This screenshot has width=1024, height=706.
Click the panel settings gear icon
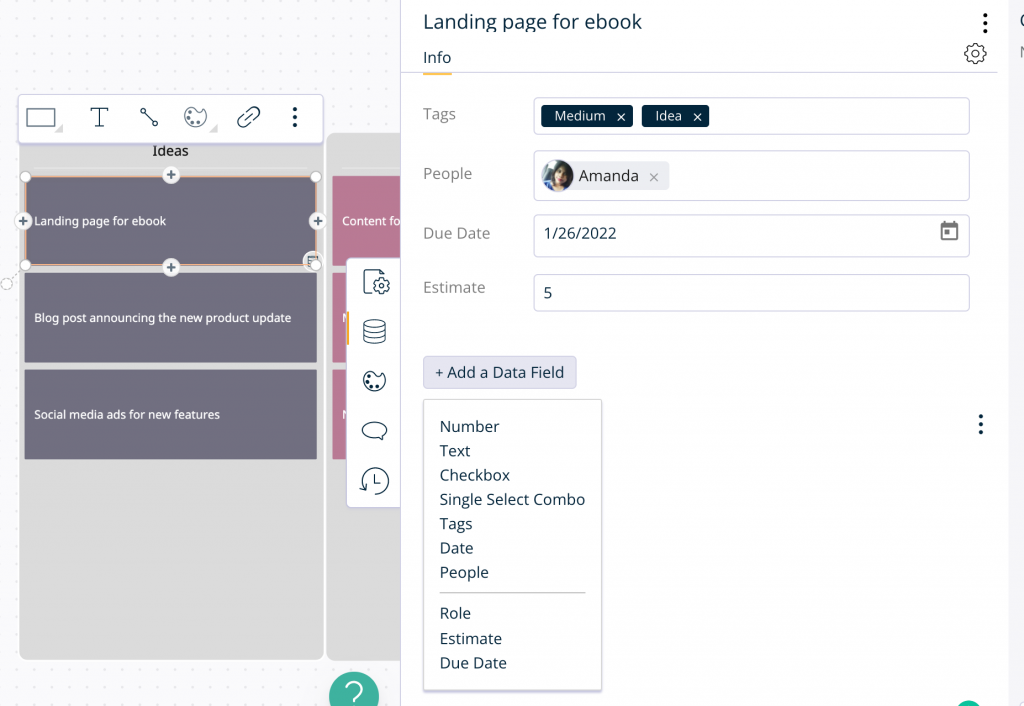(x=975, y=54)
